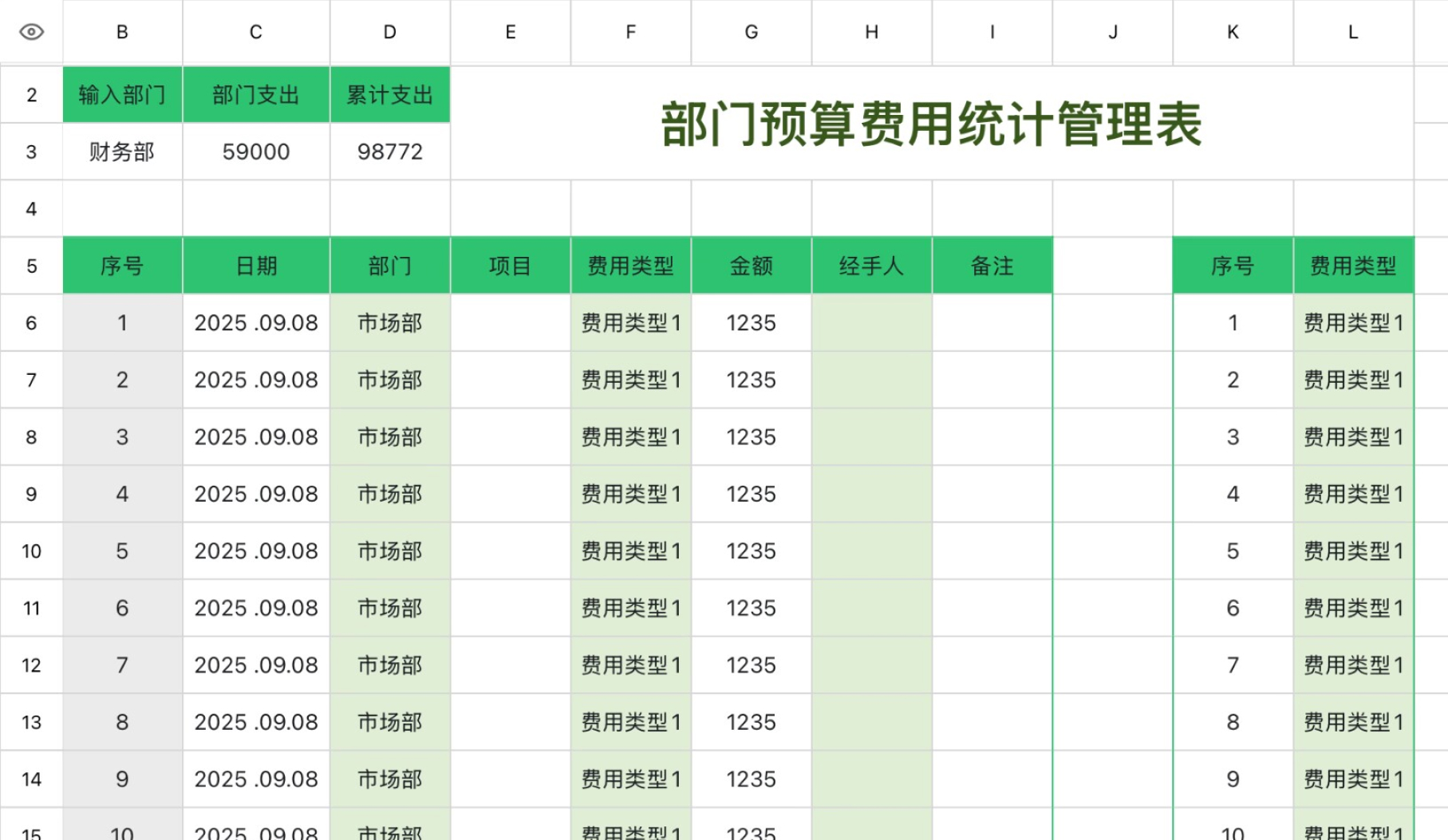Select the 59000 department expense cell

pyautogui.click(x=255, y=151)
